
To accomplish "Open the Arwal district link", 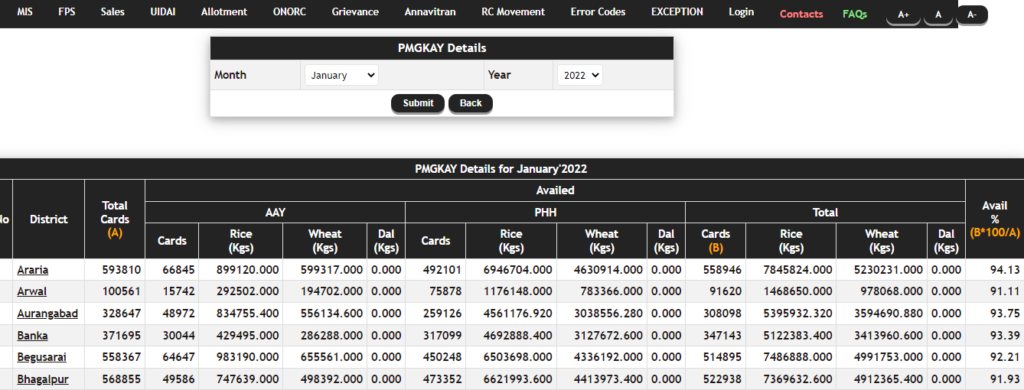I will pos(32,291).
